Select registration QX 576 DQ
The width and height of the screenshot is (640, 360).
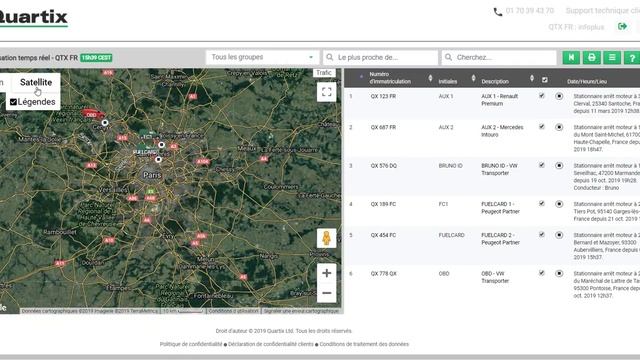point(383,166)
